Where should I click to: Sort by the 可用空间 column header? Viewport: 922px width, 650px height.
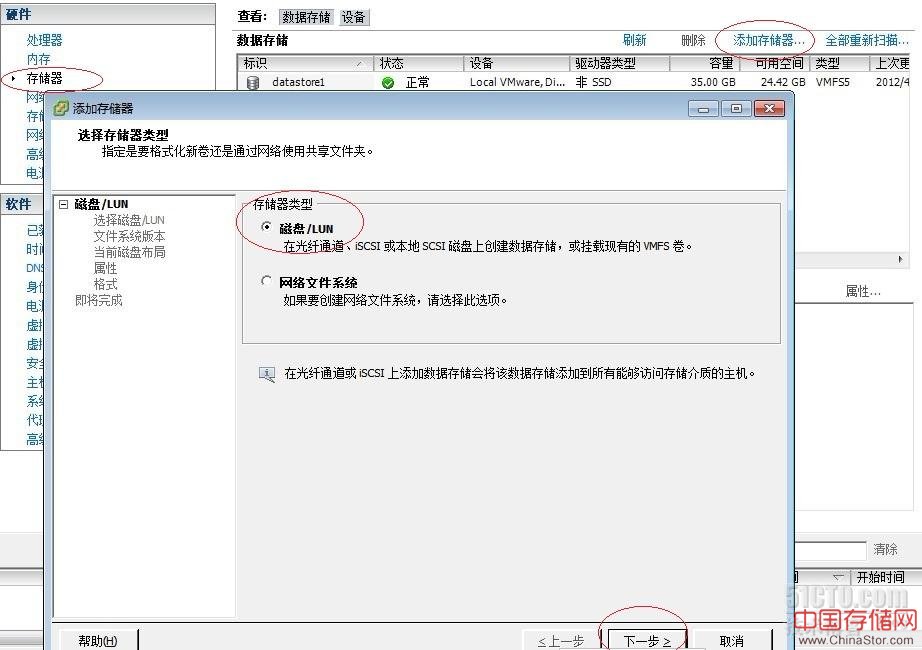coord(774,63)
